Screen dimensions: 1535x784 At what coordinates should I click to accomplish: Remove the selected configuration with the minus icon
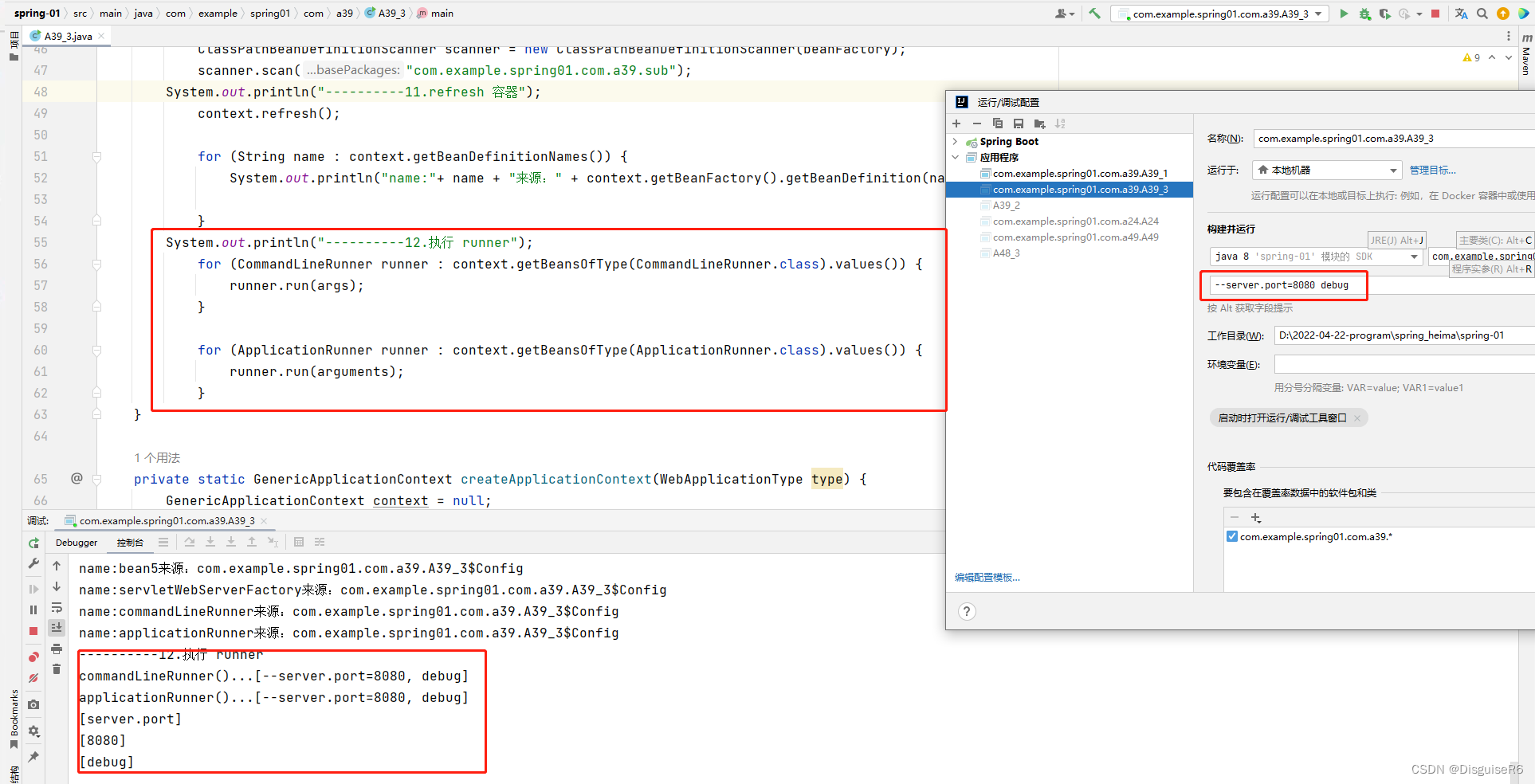[x=977, y=123]
